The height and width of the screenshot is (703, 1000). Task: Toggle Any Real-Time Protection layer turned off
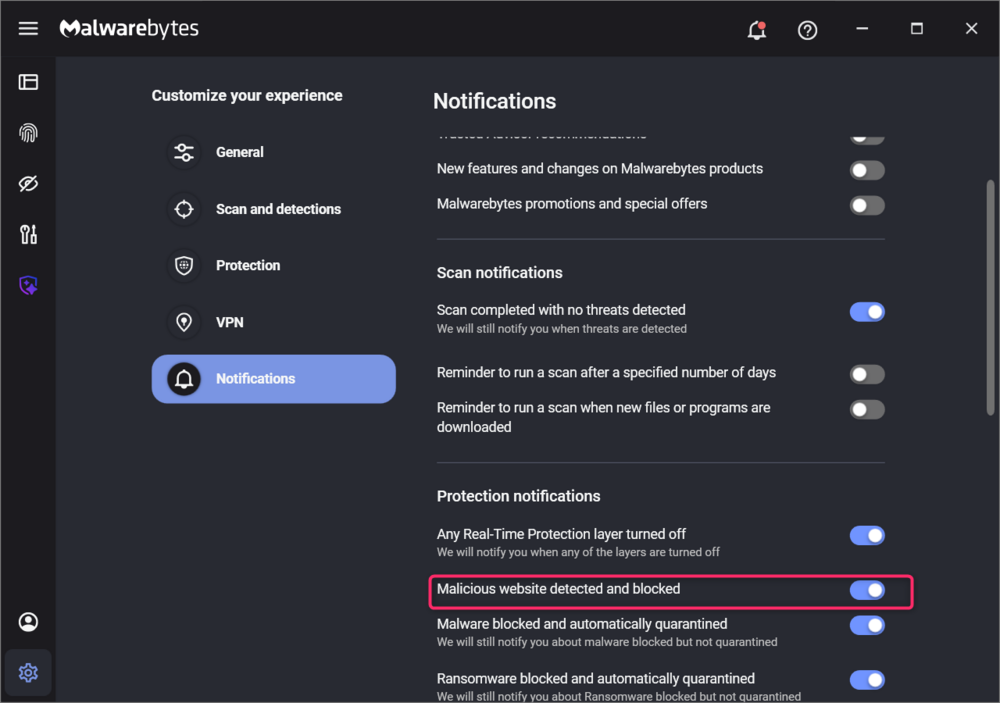tap(867, 535)
